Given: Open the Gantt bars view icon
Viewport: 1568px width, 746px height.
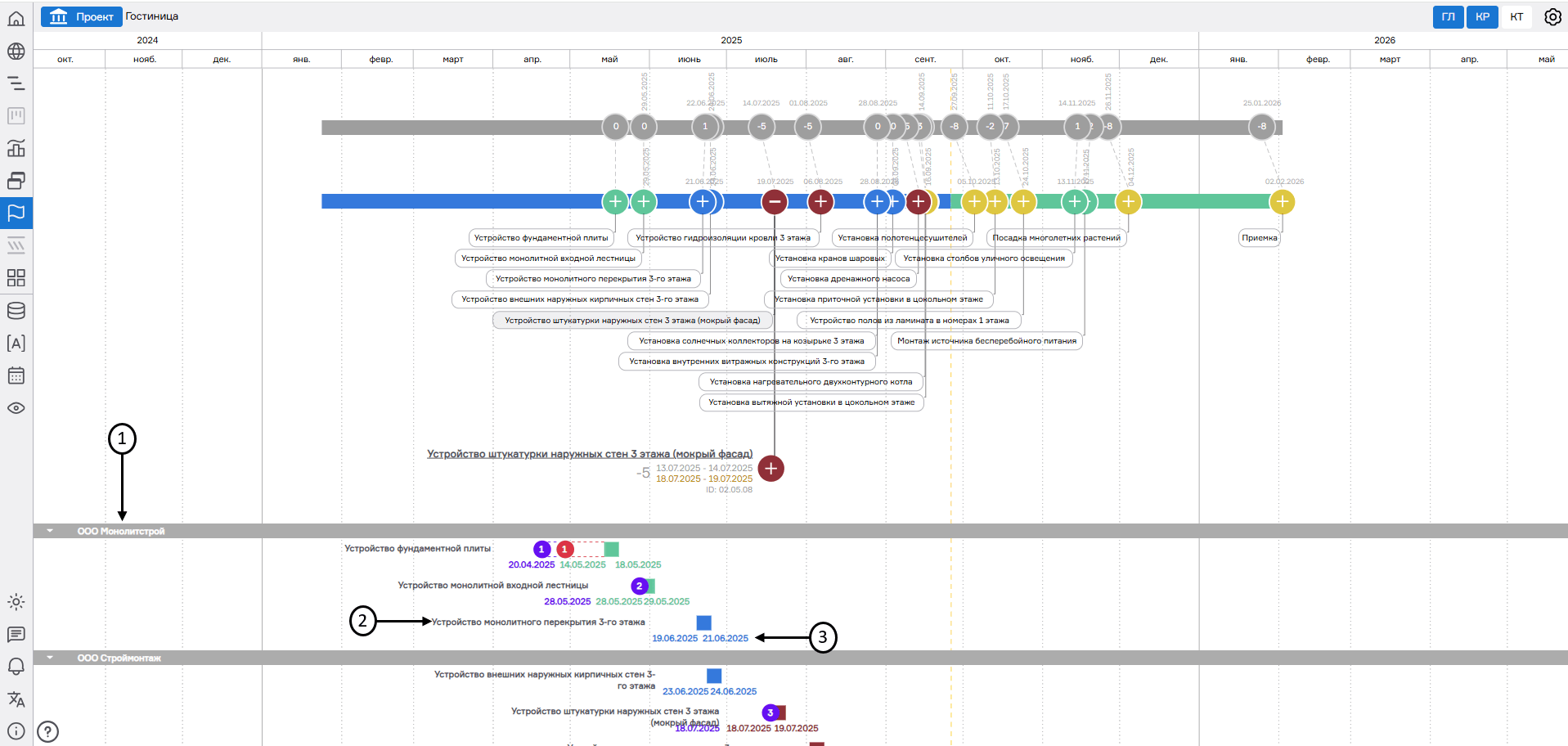Looking at the screenshot, I should tap(16, 83).
